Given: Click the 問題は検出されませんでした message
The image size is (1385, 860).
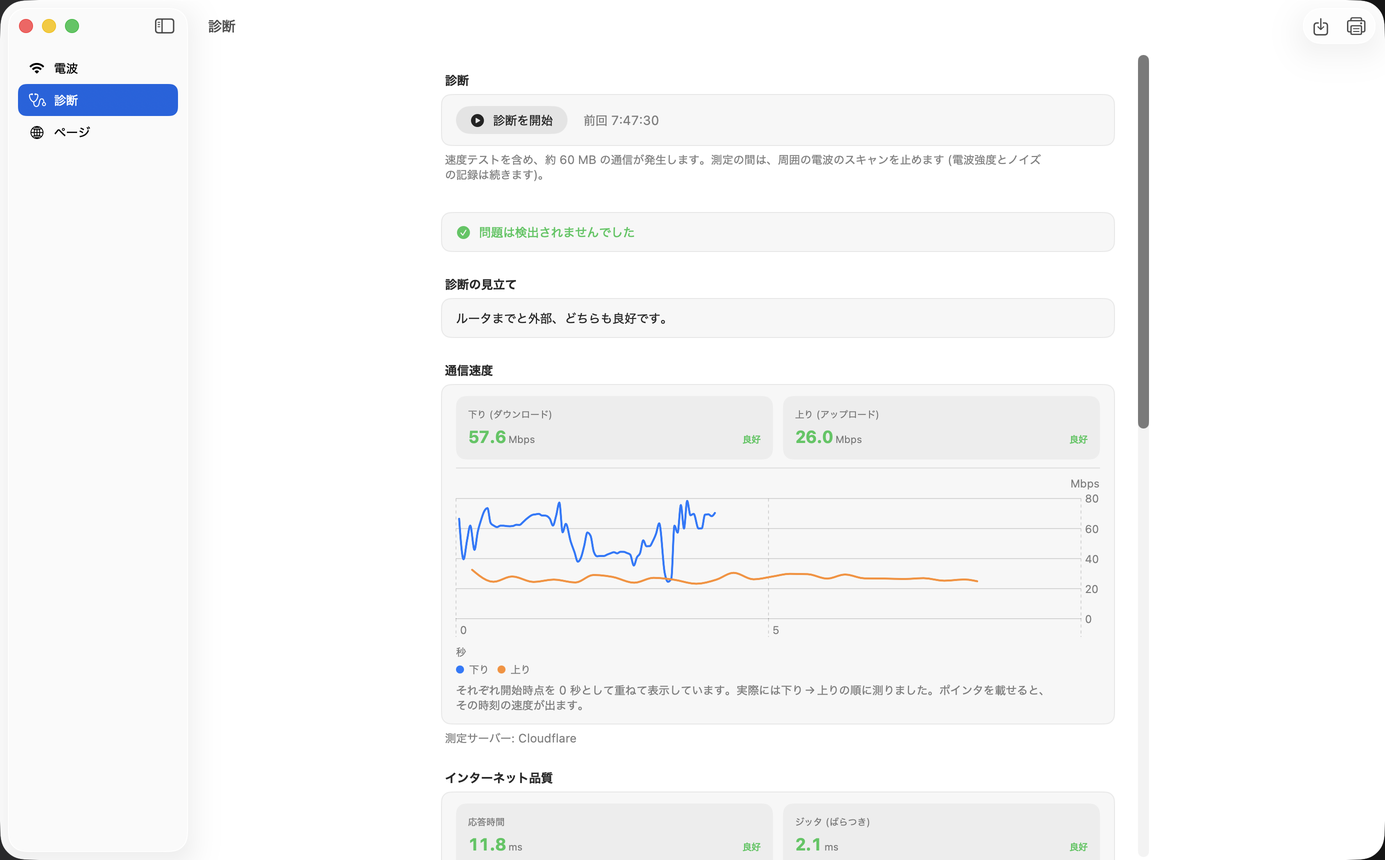Looking at the screenshot, I should 557,232.
